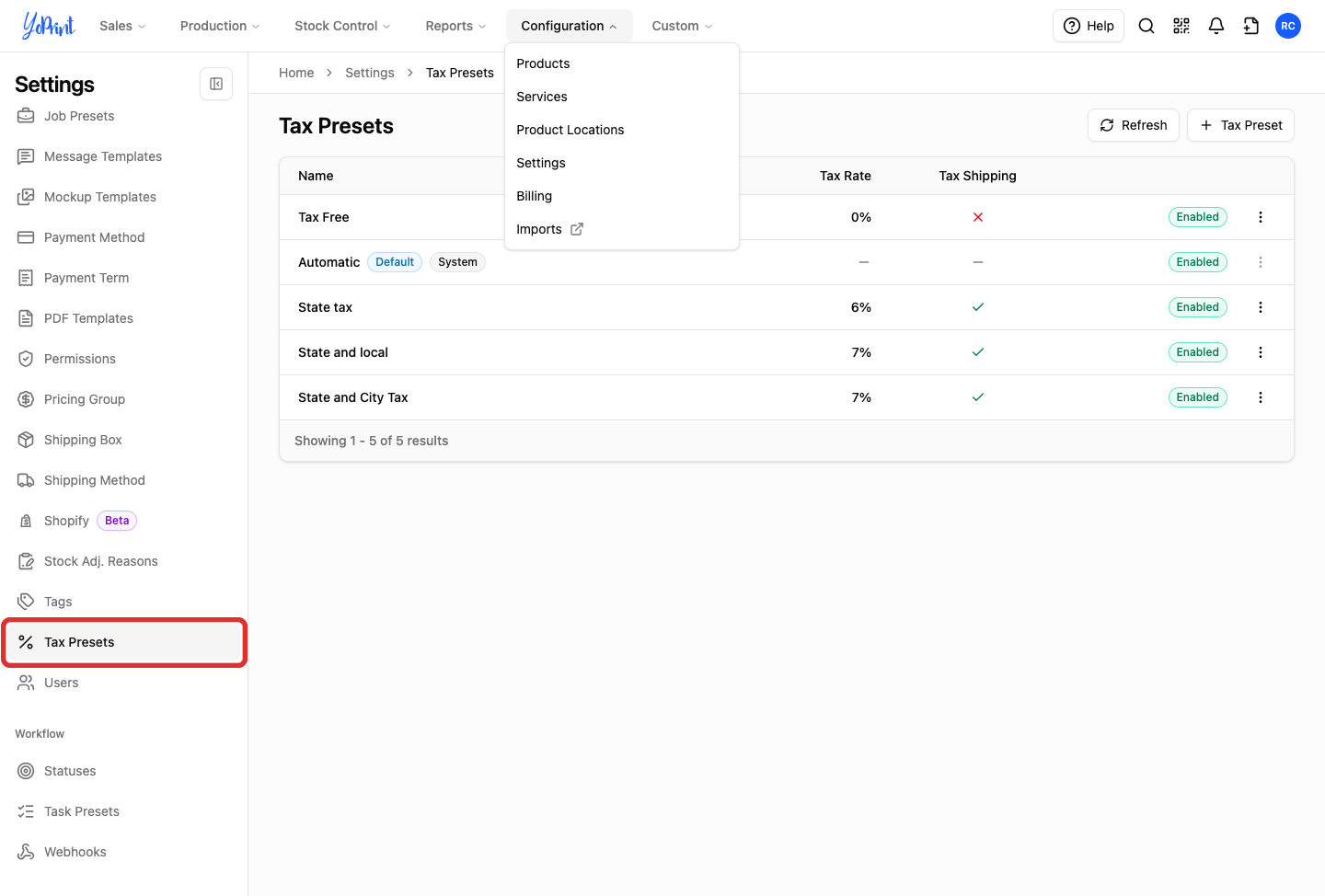Click the new document icon beside bell
1325x896 pixels.
pyautogui.click(x=1251, y=26)
